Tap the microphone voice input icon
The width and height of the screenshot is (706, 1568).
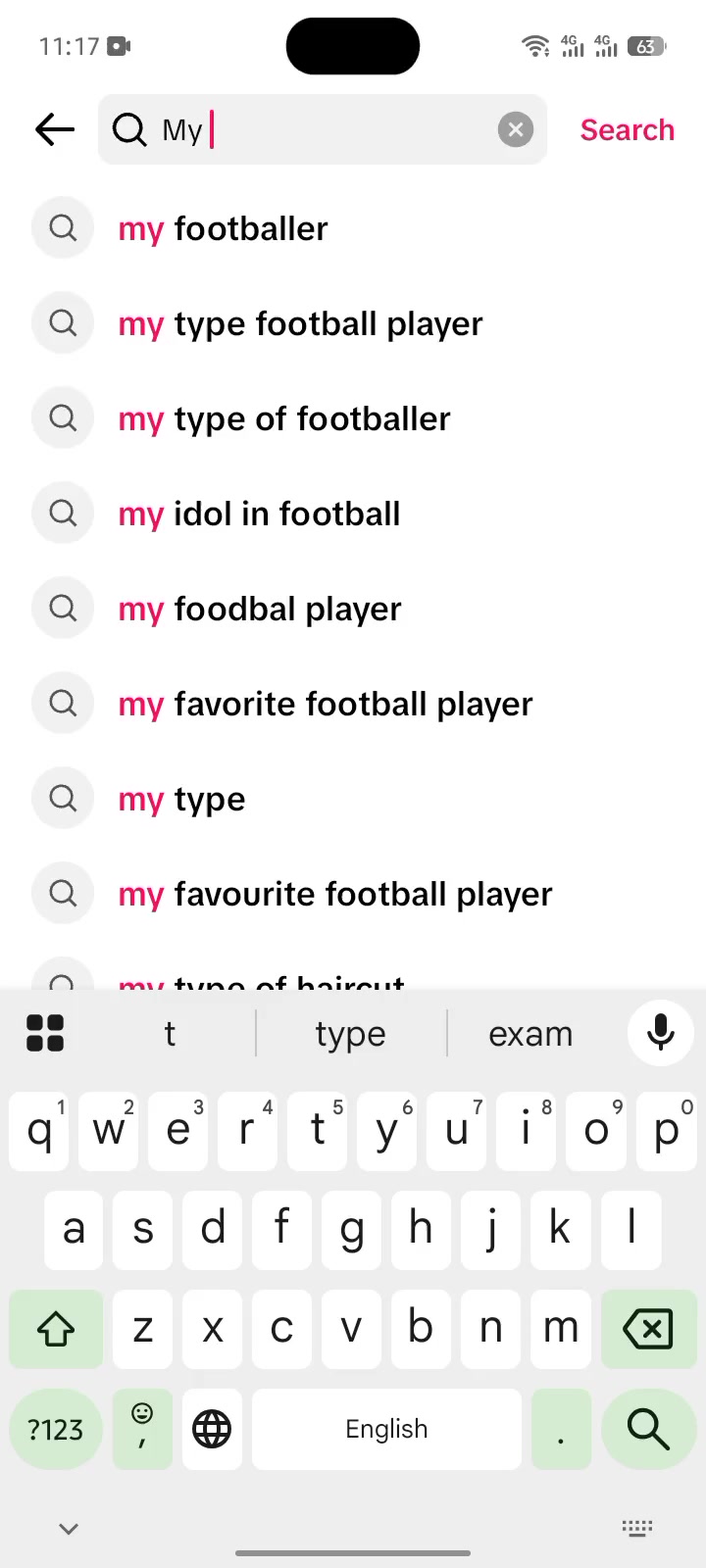(x=661, y=1033)
